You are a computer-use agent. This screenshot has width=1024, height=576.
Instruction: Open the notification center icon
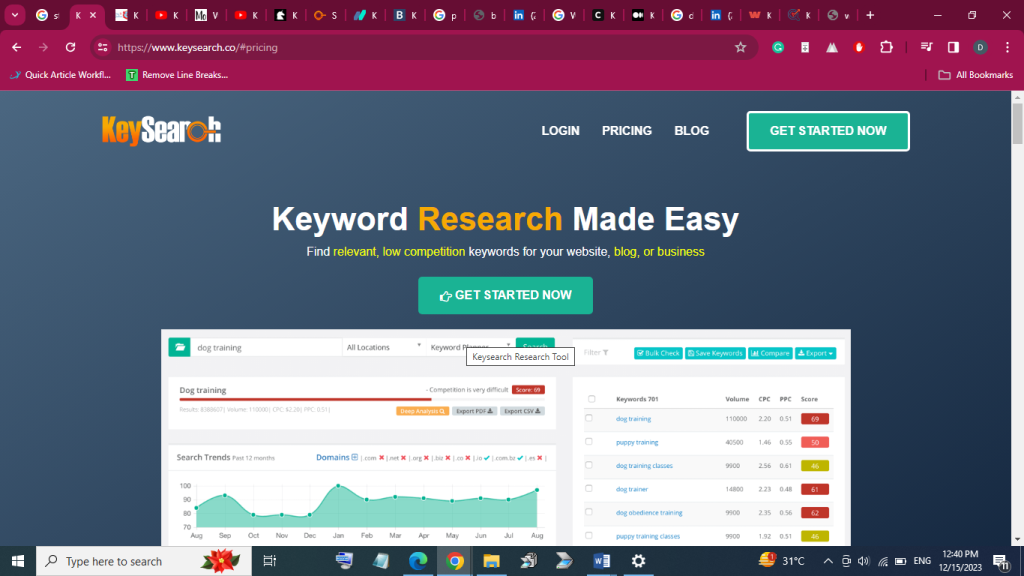point(1000,561)
